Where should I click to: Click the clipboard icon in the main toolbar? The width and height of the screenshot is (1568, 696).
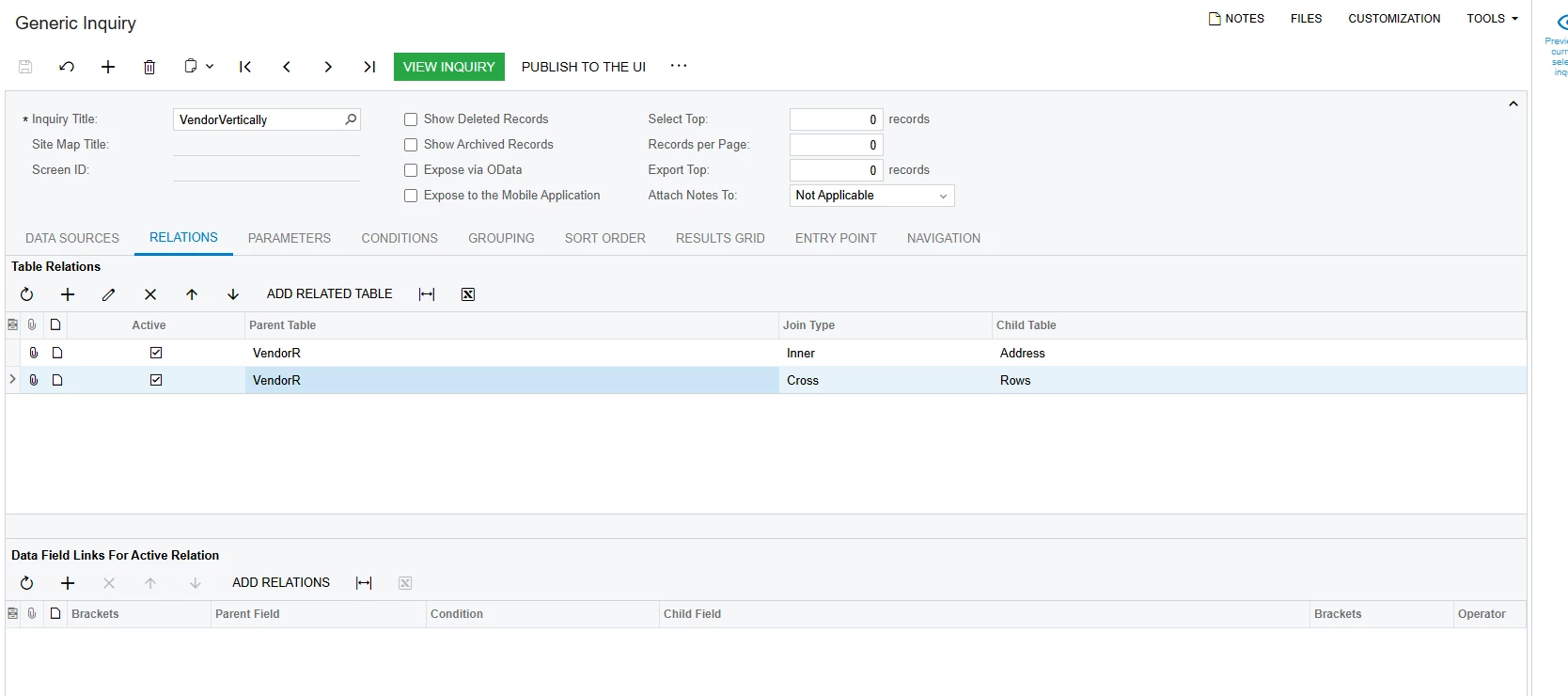click(191, 66)
